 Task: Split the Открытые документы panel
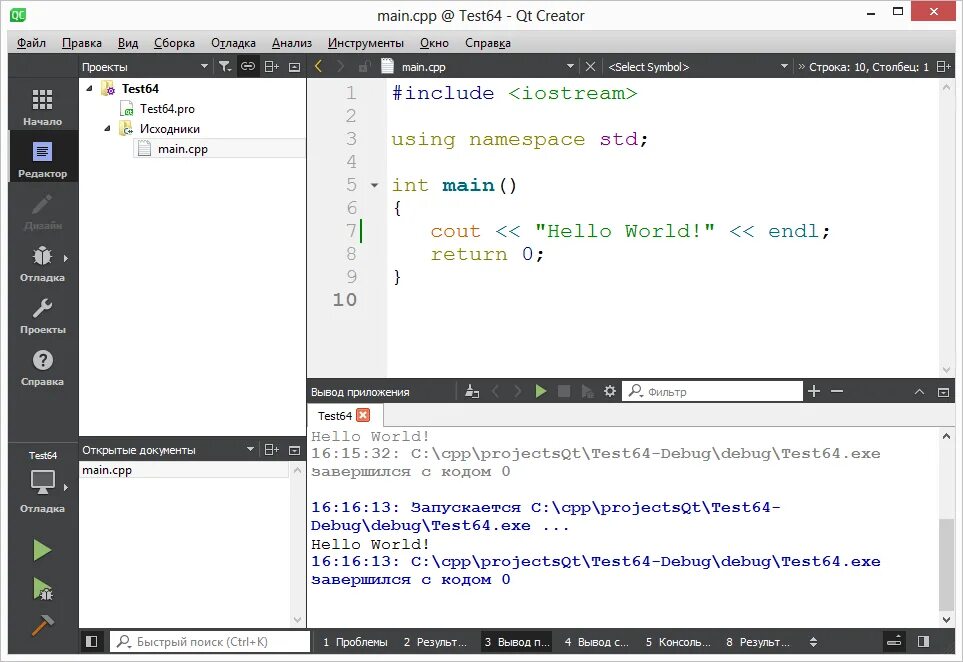pos(271,450)
